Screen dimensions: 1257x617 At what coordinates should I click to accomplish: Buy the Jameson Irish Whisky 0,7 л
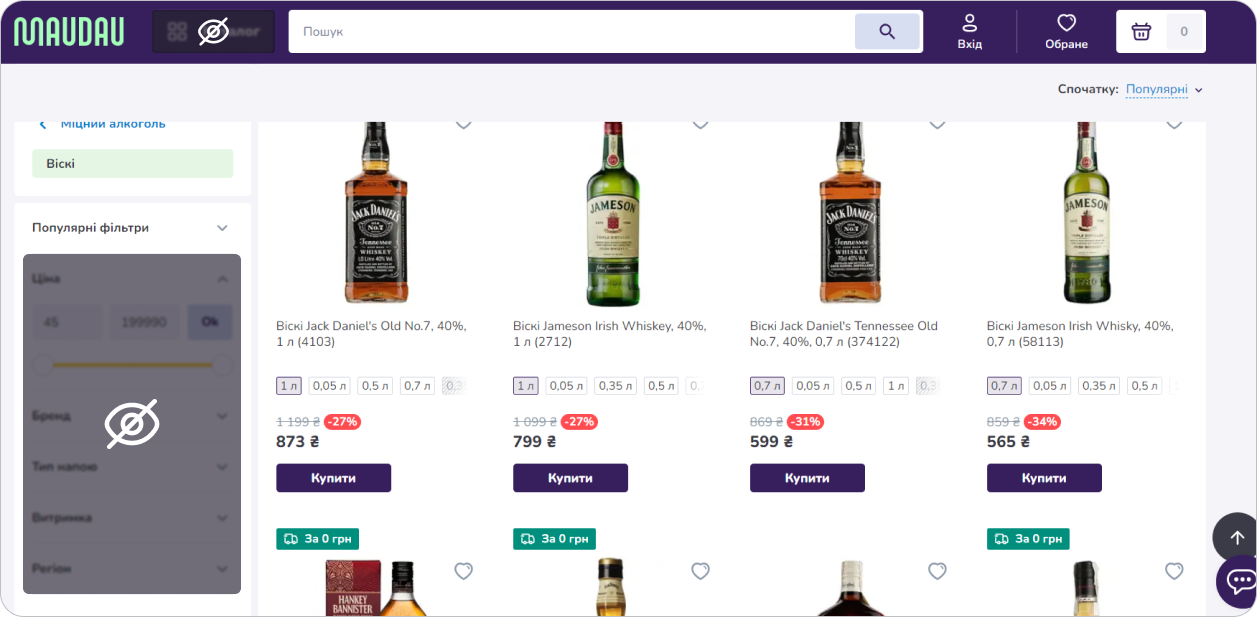pyautogui.click(x=1043, y=478)
